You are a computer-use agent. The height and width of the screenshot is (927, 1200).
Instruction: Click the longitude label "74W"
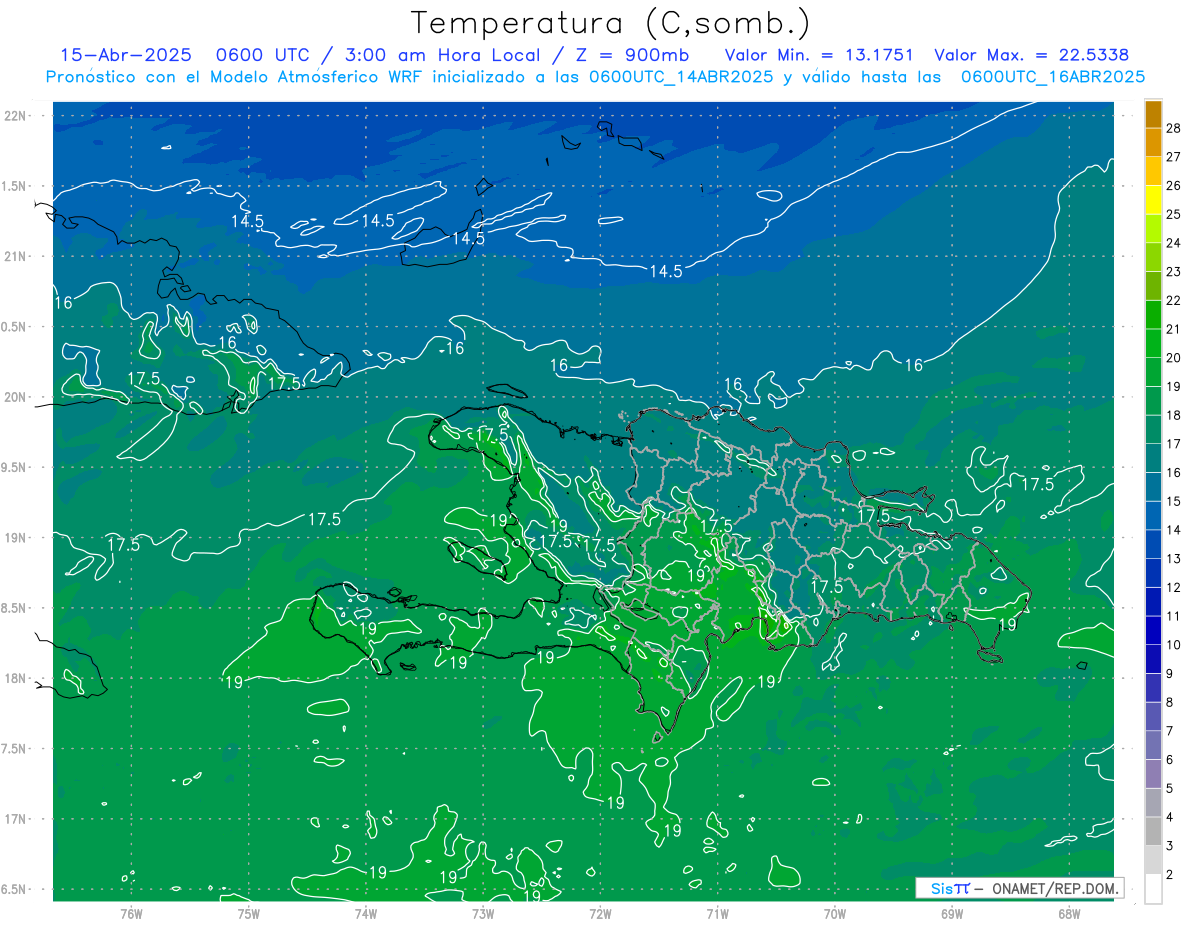click(x=365, y=914)
